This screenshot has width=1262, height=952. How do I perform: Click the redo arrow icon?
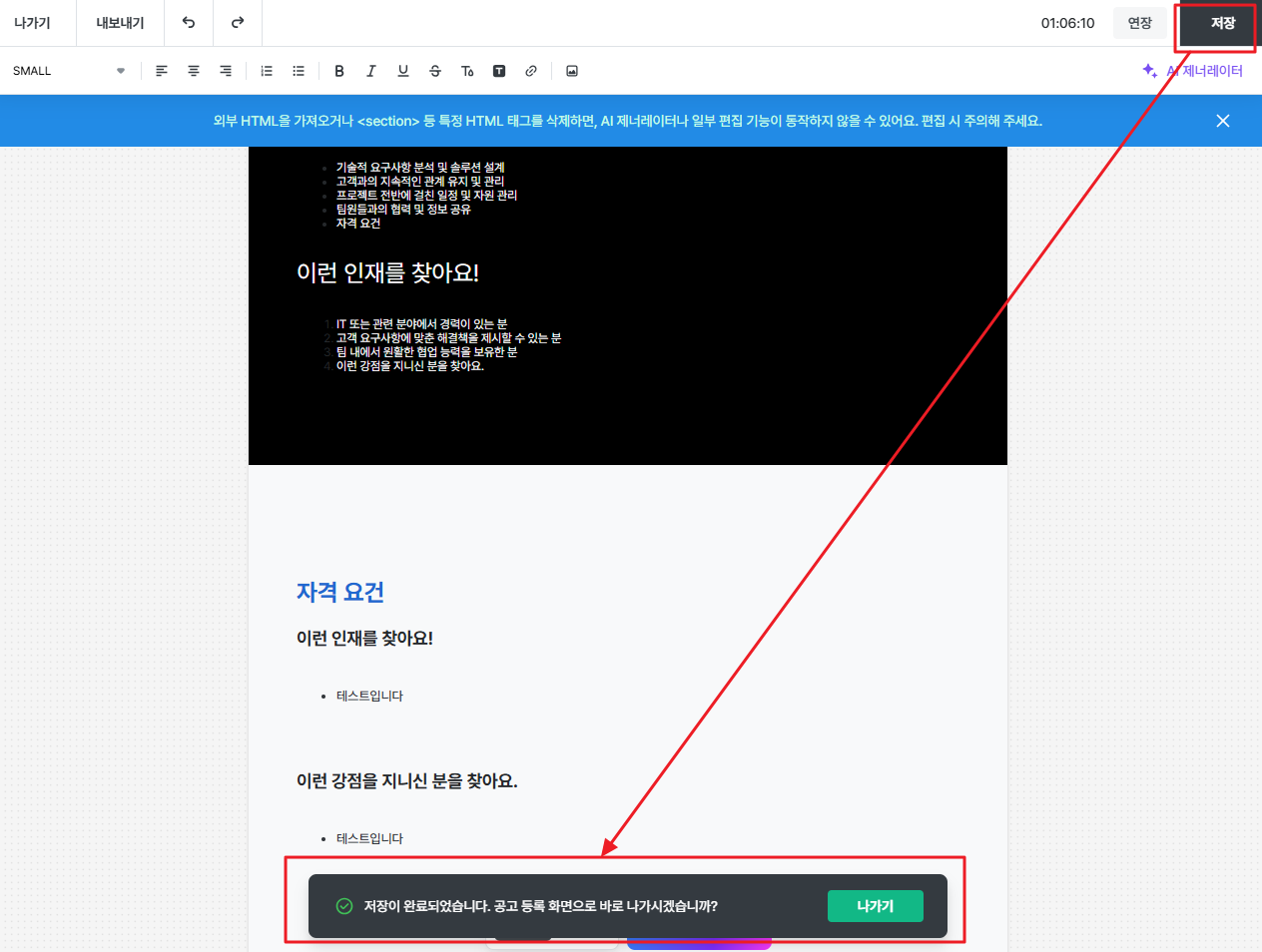pos(238,23)
